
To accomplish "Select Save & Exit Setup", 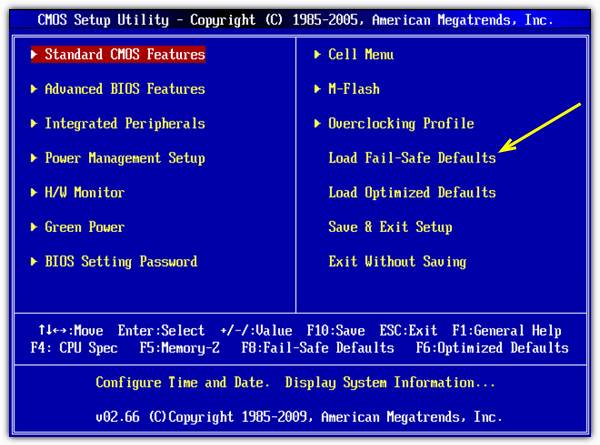I will (390, 227).
